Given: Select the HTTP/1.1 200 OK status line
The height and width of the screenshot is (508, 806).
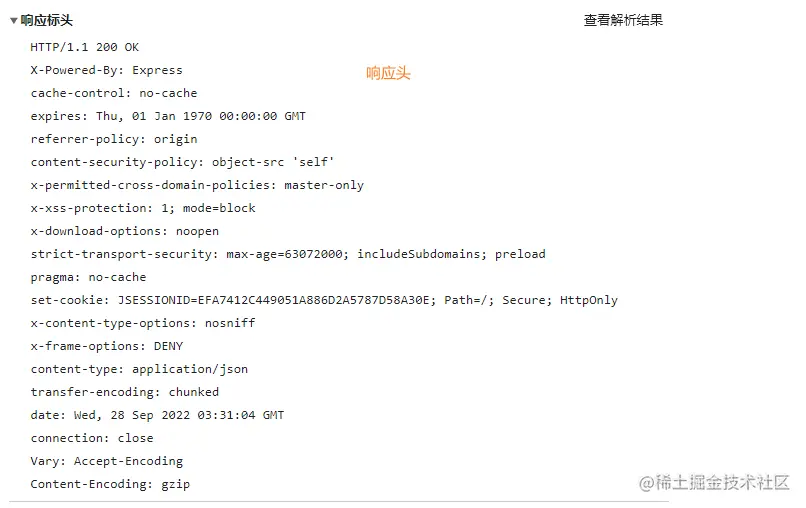Looking at the screenshot, I should point(85,47).
